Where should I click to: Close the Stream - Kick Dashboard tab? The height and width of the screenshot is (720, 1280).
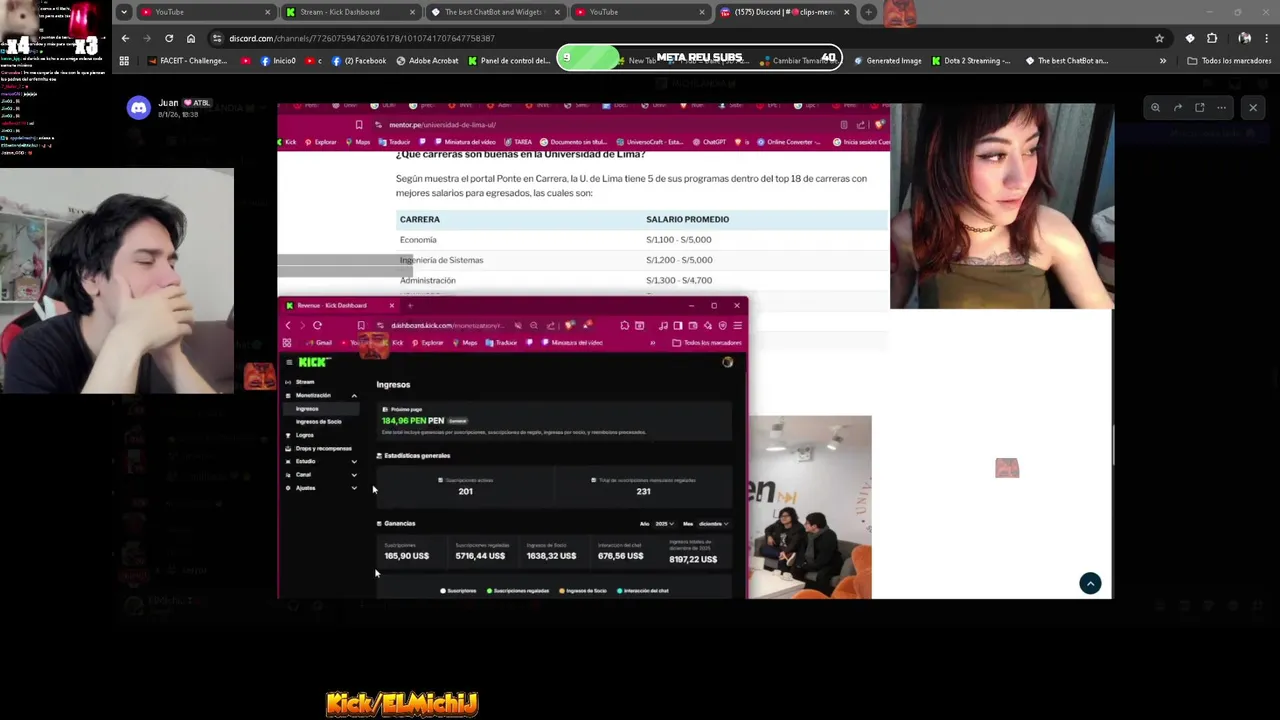pyautogui.click(x=412, y=12)
